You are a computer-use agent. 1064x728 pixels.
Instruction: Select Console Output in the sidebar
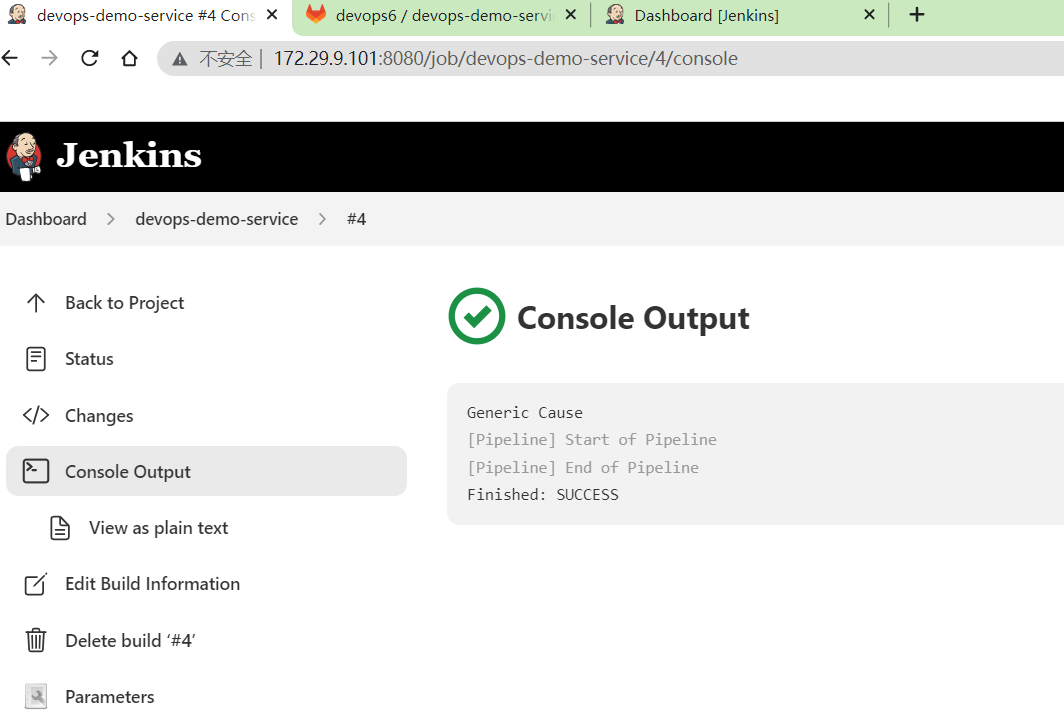click(206, 471)
